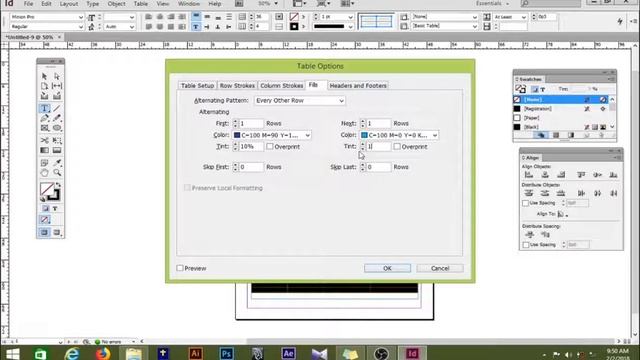640x360 pixels.
Task: Click Cancel in Table Options
Action: point(440,268)
